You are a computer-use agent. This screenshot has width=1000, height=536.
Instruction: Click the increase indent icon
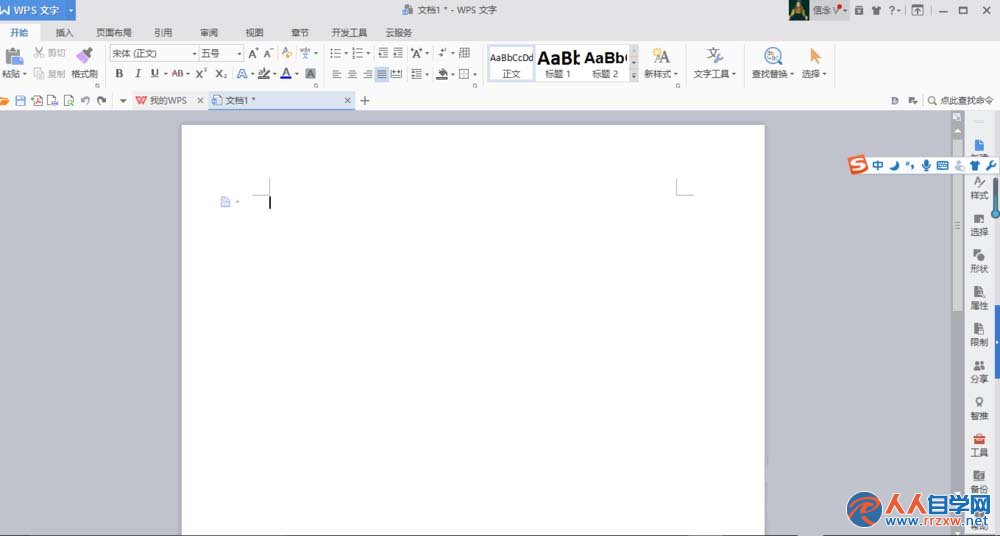click(x=398, y=53)
